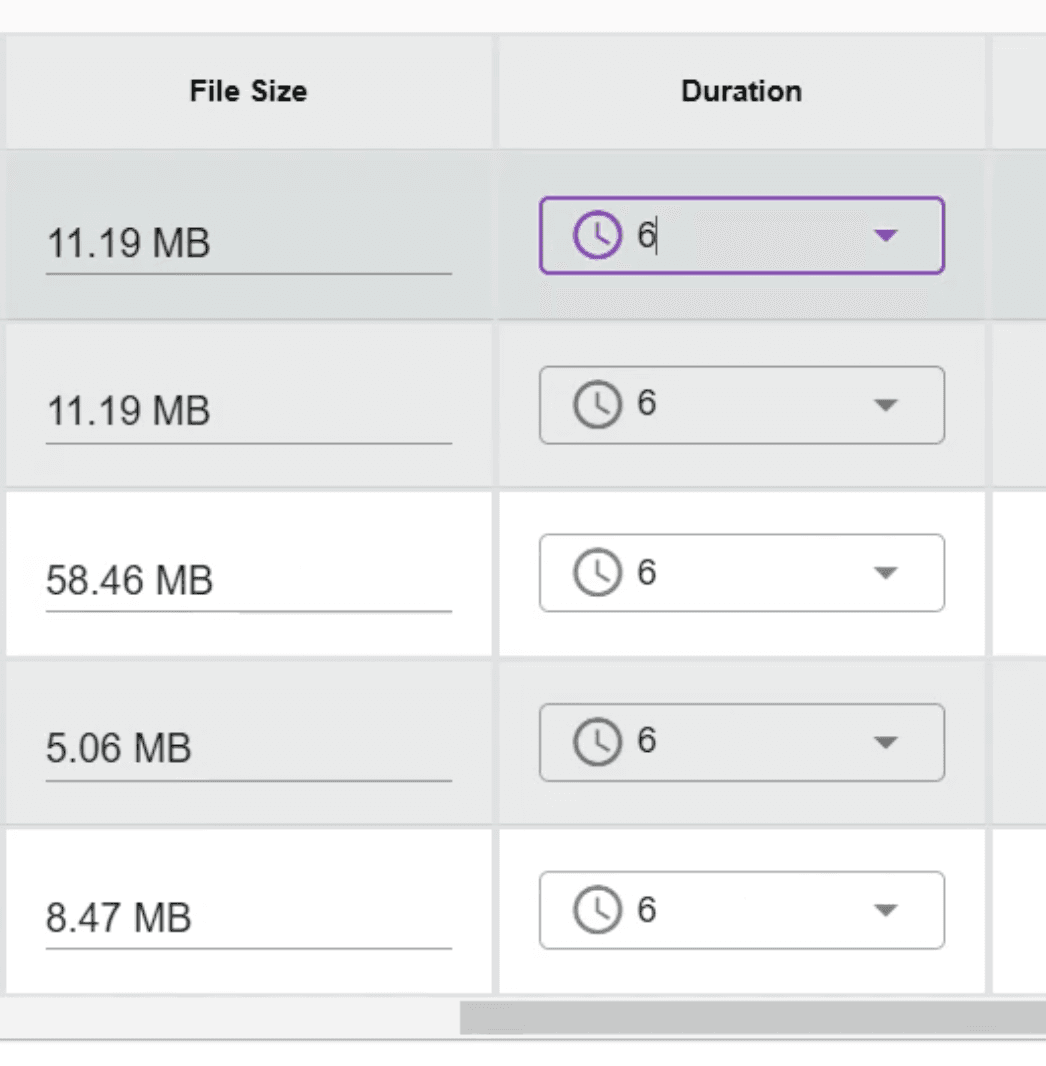Click the horizontal scrollbar thumb below the table
The width and height of the screenshot is (1046, 1066).
coord(752,1017)
